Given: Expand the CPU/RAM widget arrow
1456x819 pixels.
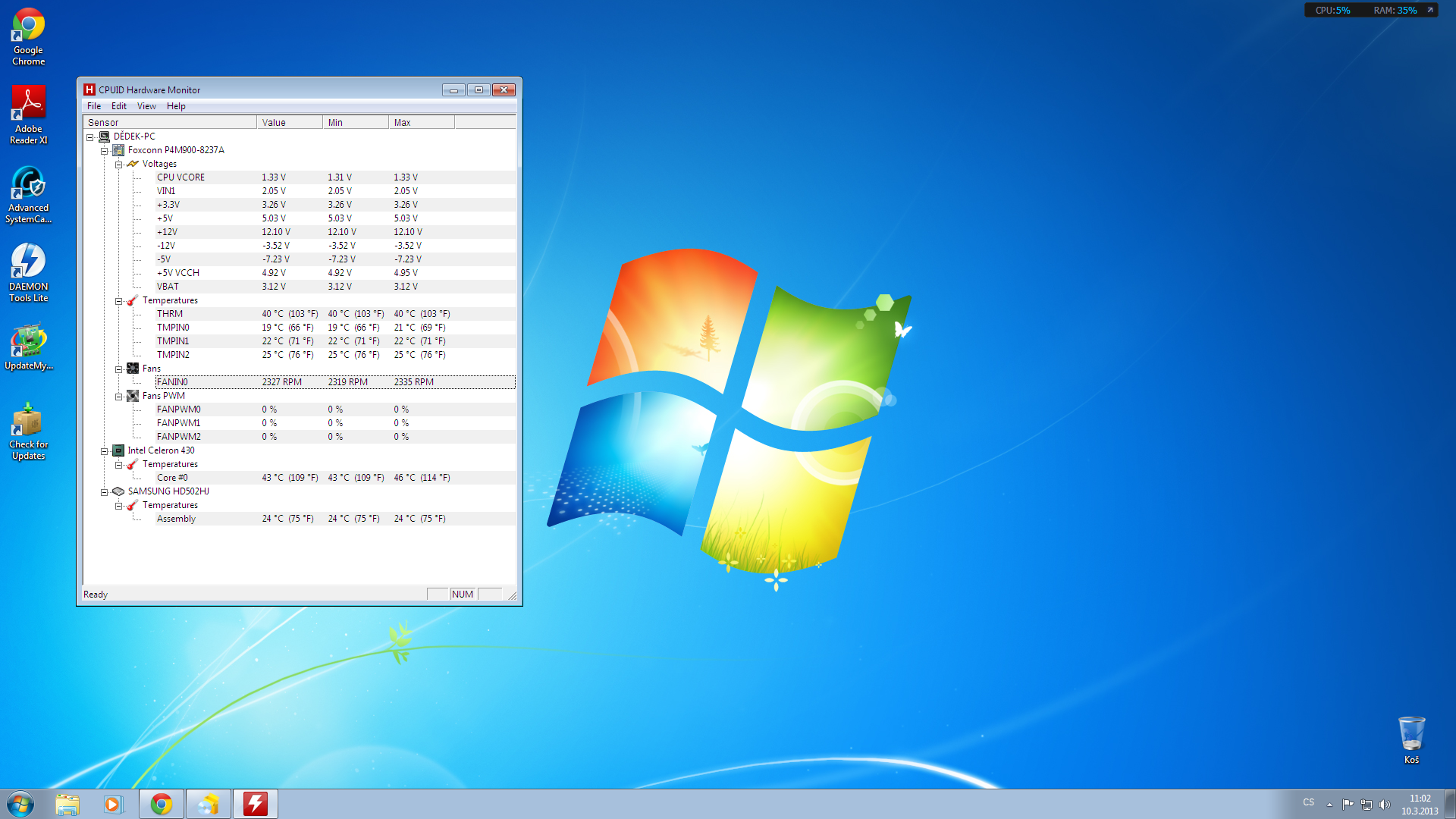Looking at the screenshot, I should click(x=1430, y=11).
